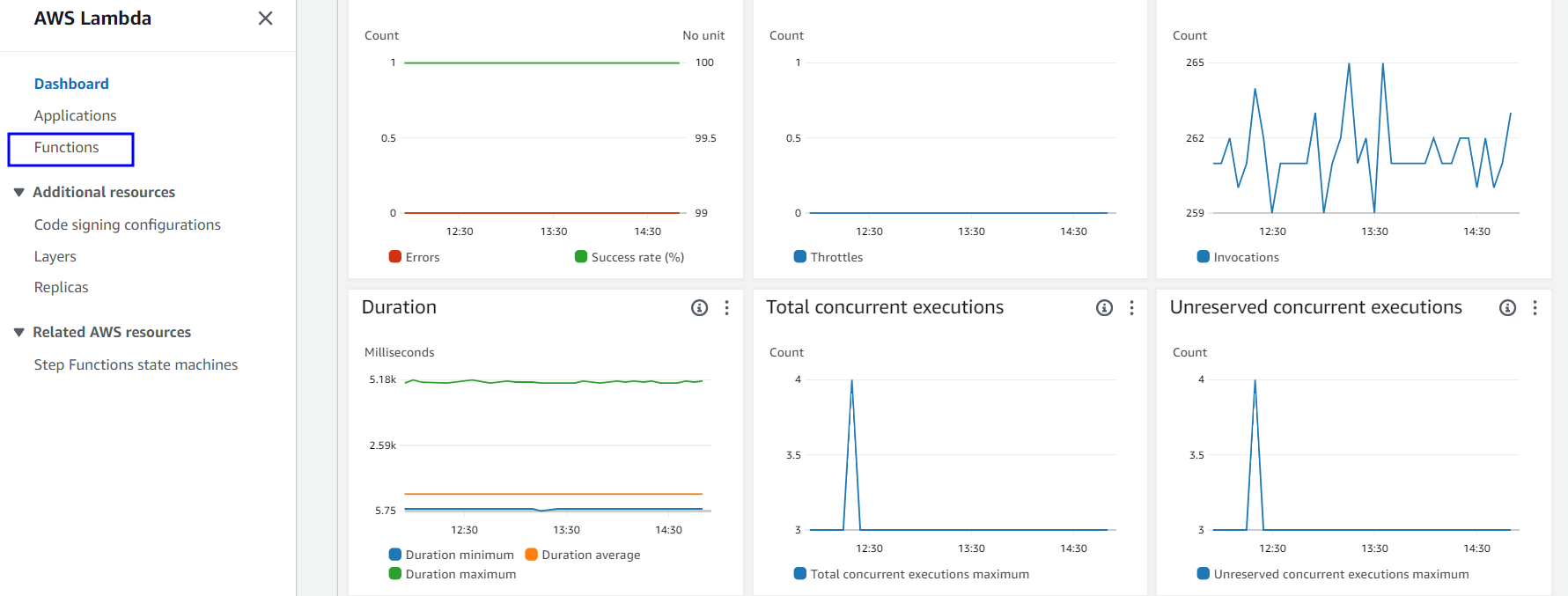Open the Functions list

click(x=67, y=147)
